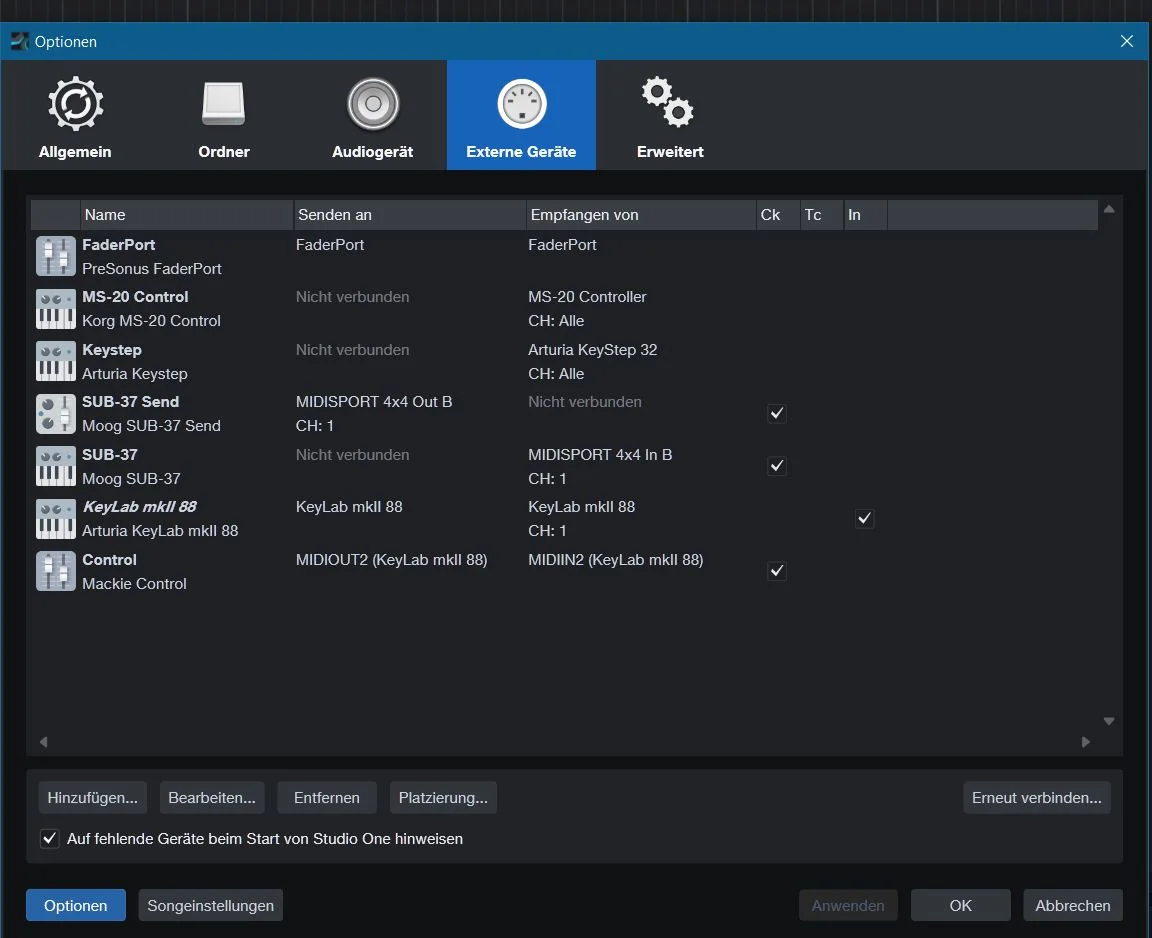
Task: Go to the Erweitert tab
Action: (x=670, y=116)
